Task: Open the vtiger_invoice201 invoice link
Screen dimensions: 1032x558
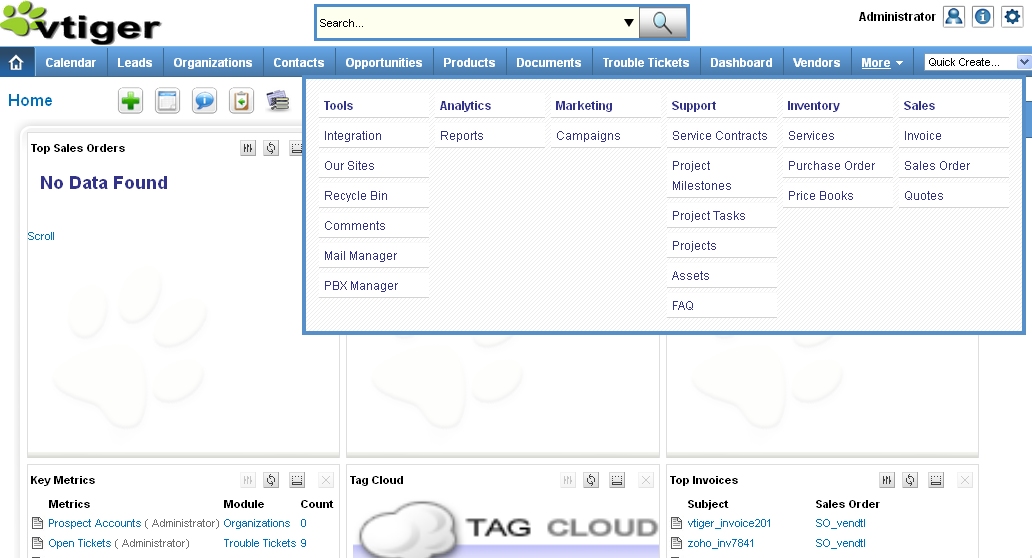Action: point(729,523)
